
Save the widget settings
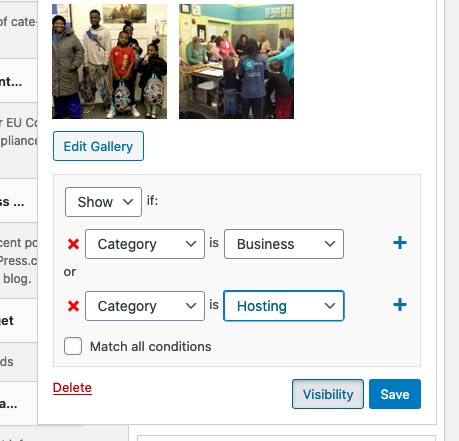click(x=395, y=394)
